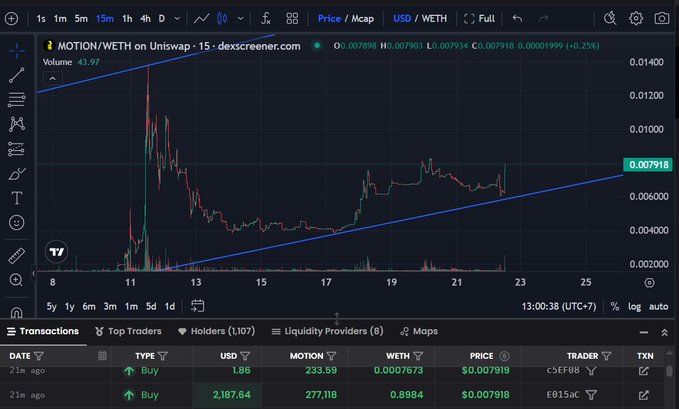Toggle log scale mode
Image resolution: width=679 pixels, height=409 pixels.
pyautogui.click(x=634, y=307)
